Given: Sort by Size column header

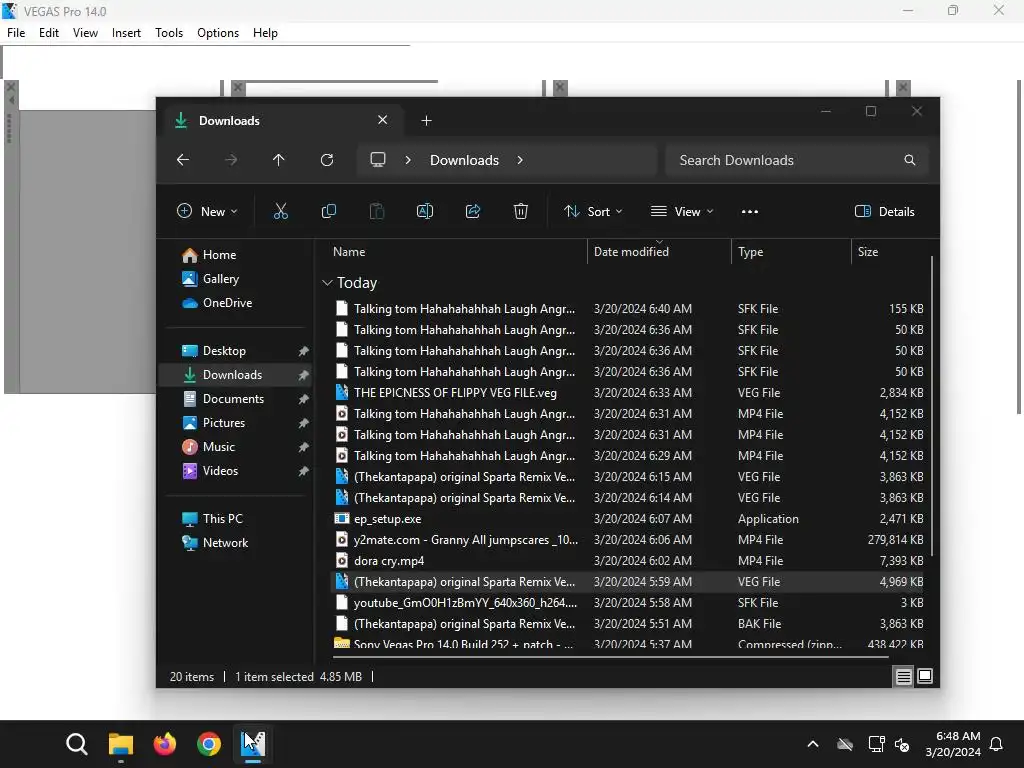Looking at the screenshot, I should [891, 251].
